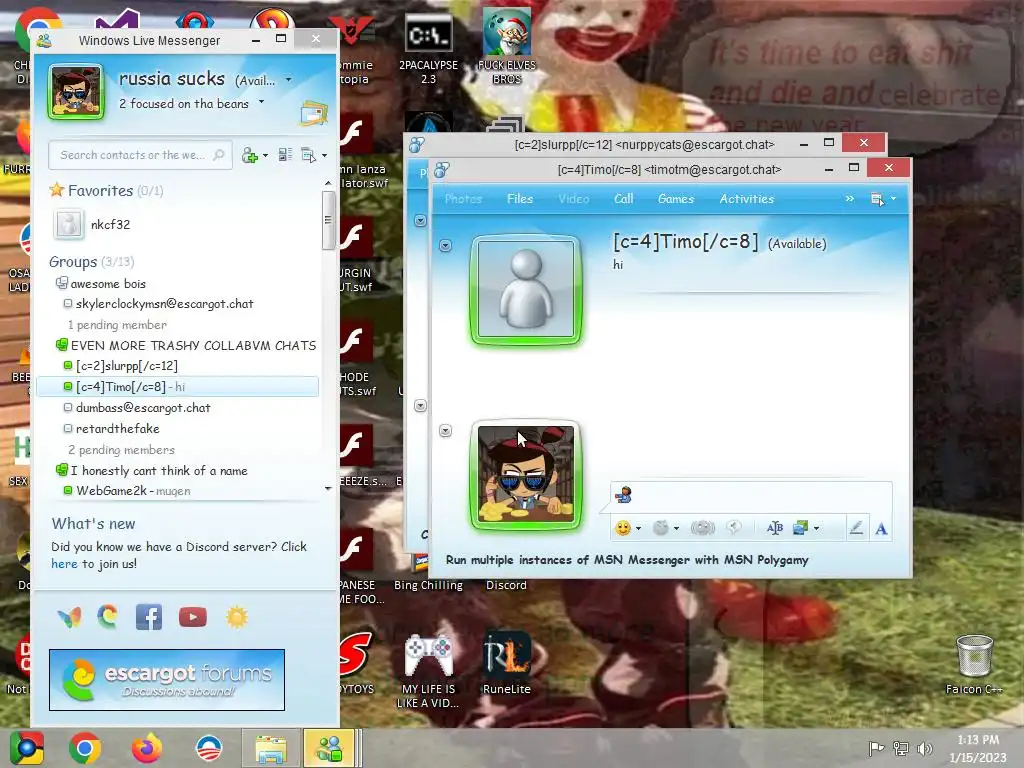Image resolution: width=1024 pixels, height=768 pixels.
Task: Click Timo's display picture in chat
Action: 526,291
